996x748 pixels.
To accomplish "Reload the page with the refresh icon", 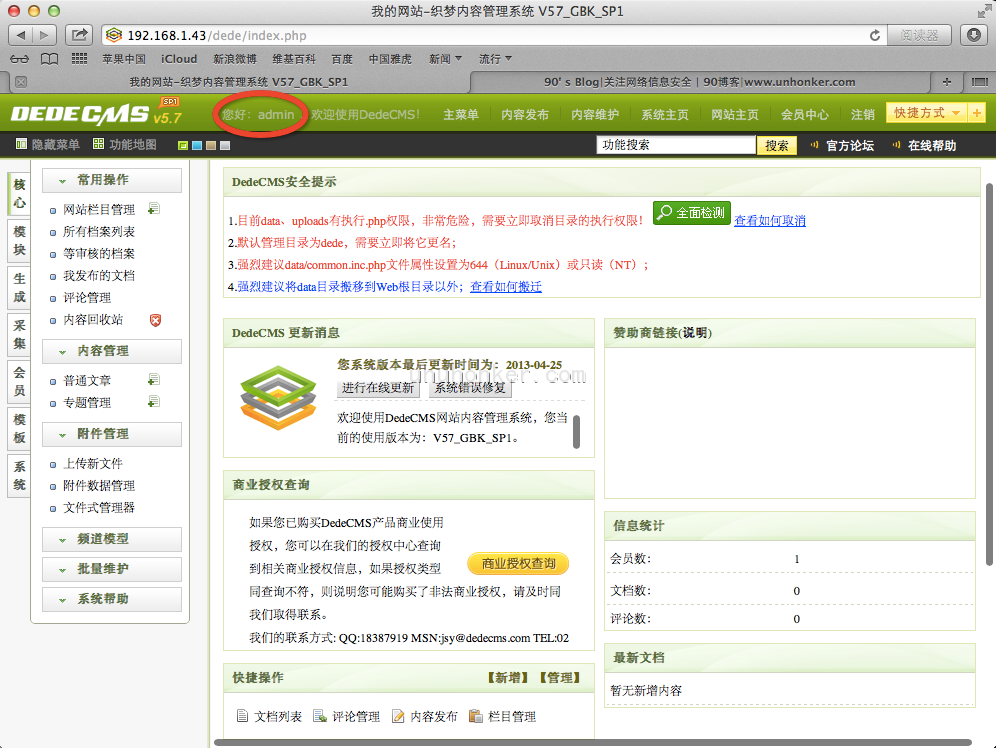I will [x=875, y=36].
